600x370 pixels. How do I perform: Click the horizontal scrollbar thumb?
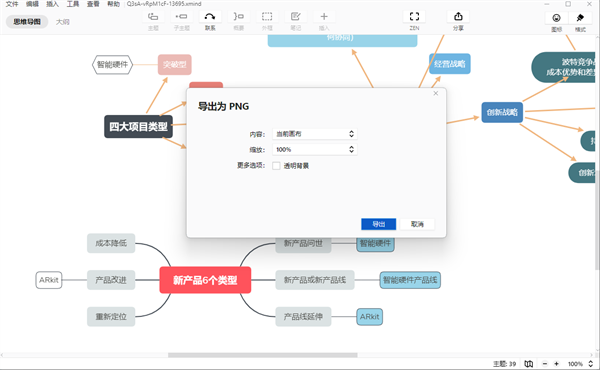[262, 355]
